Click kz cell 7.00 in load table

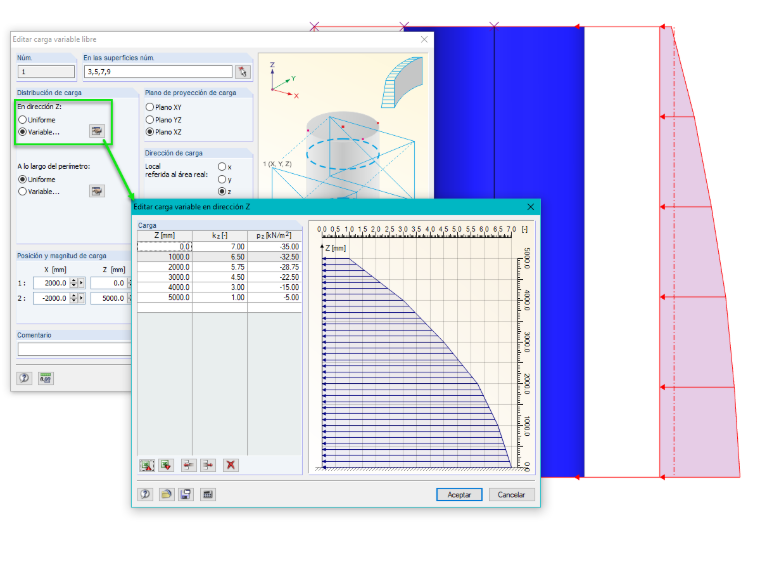coord(220,246)
